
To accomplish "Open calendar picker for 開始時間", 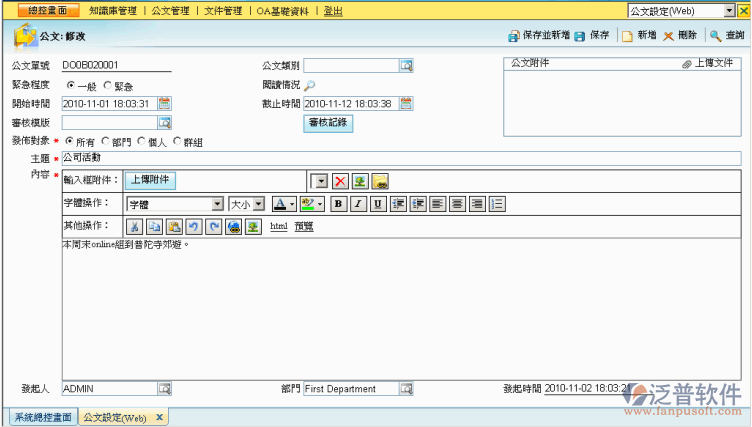I will 164,103.
